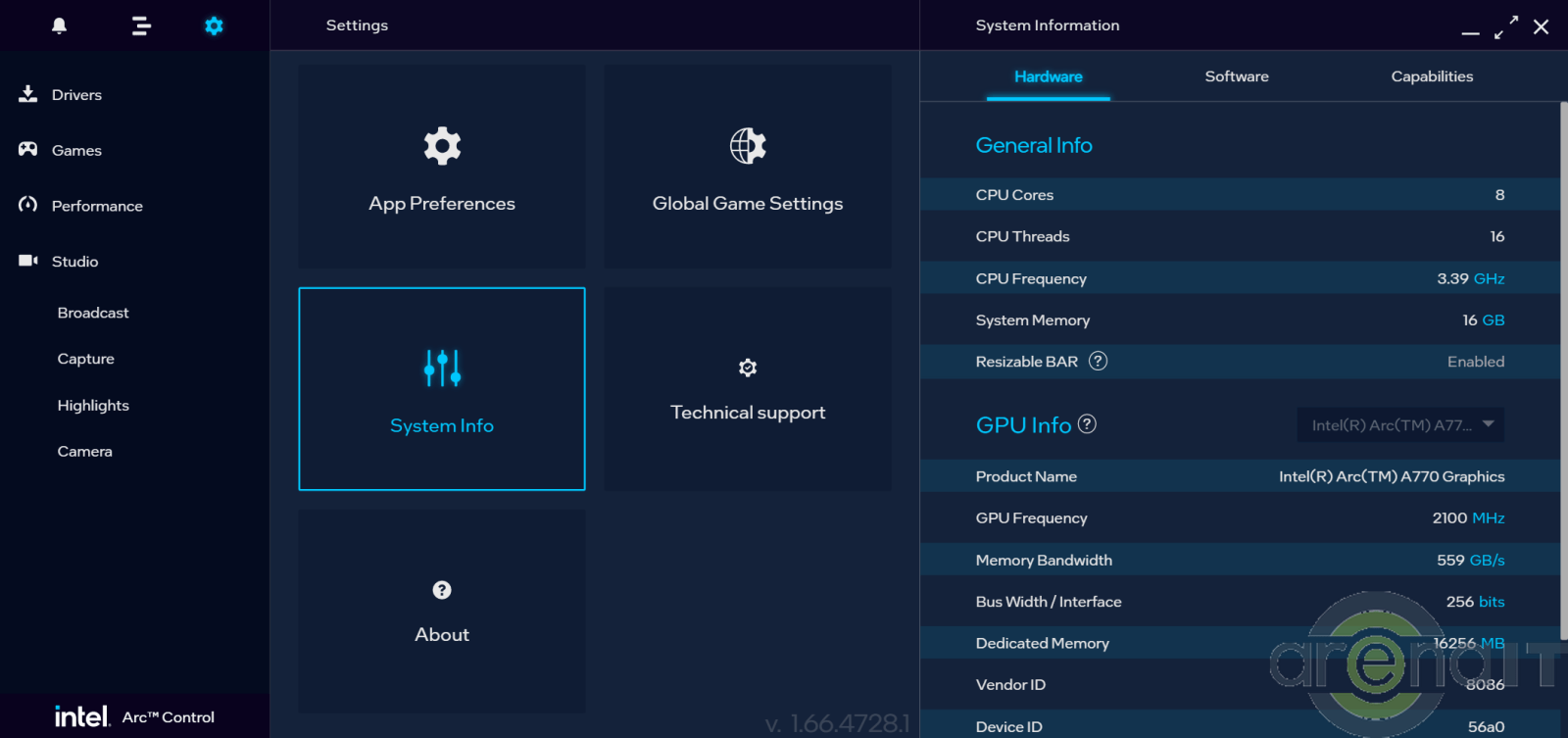Click the Performance gauge icon
The height and width of the screenshot is (738, 1568).
coord(28,205)
